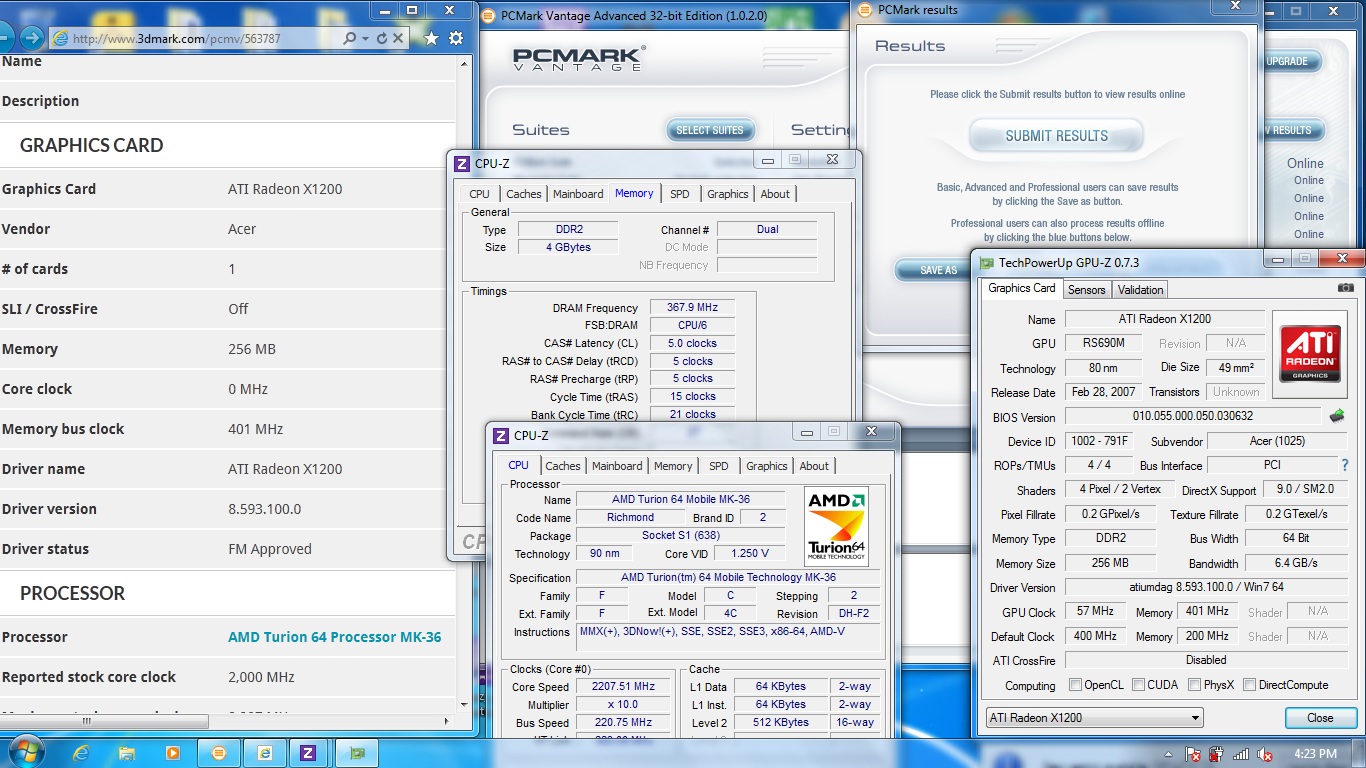Click SELECT SUITES in PCMark Vantage
The image size is (1366, 768).
pos(710,130)
